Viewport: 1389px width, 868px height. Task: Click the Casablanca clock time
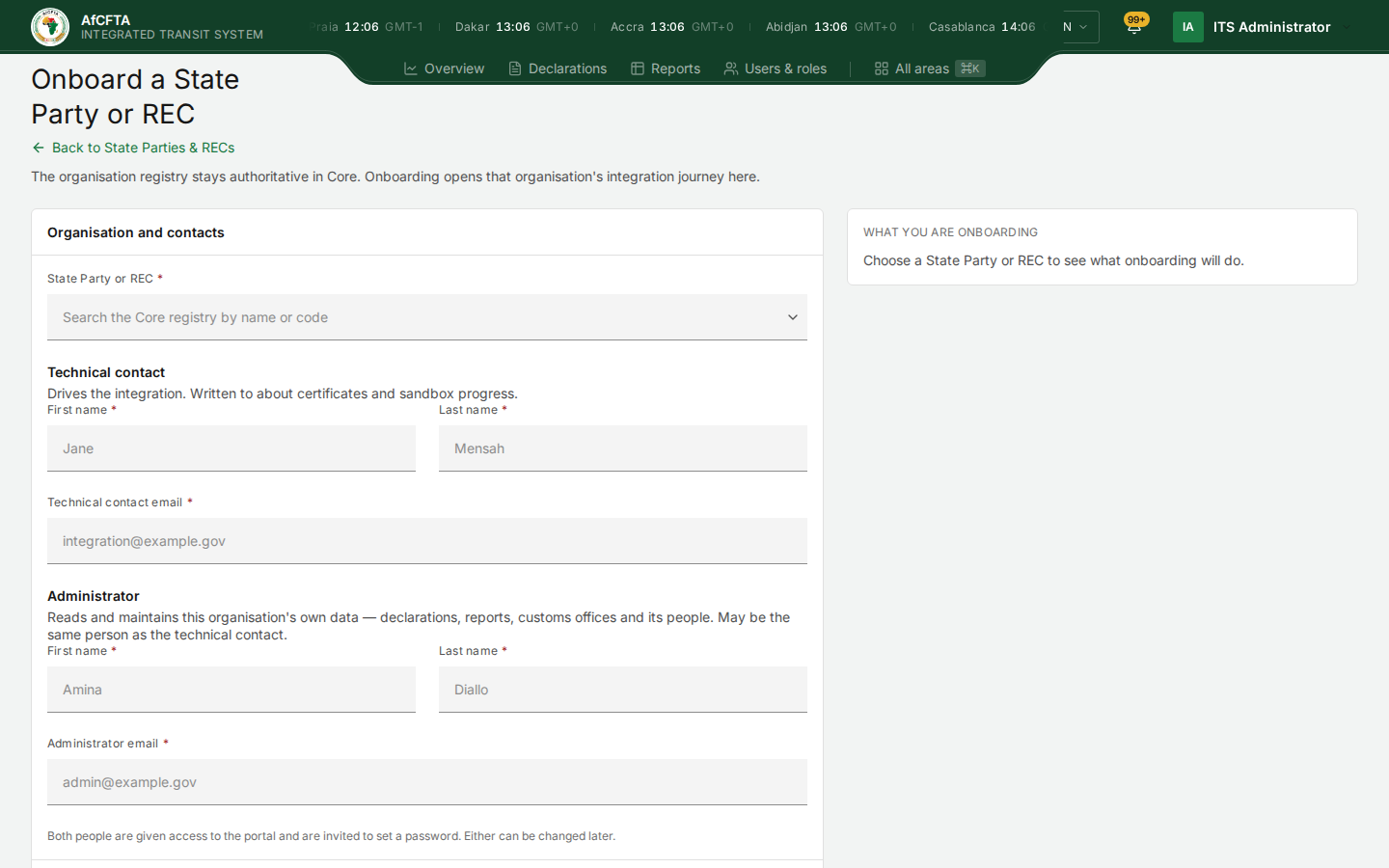click(1019, 27)
